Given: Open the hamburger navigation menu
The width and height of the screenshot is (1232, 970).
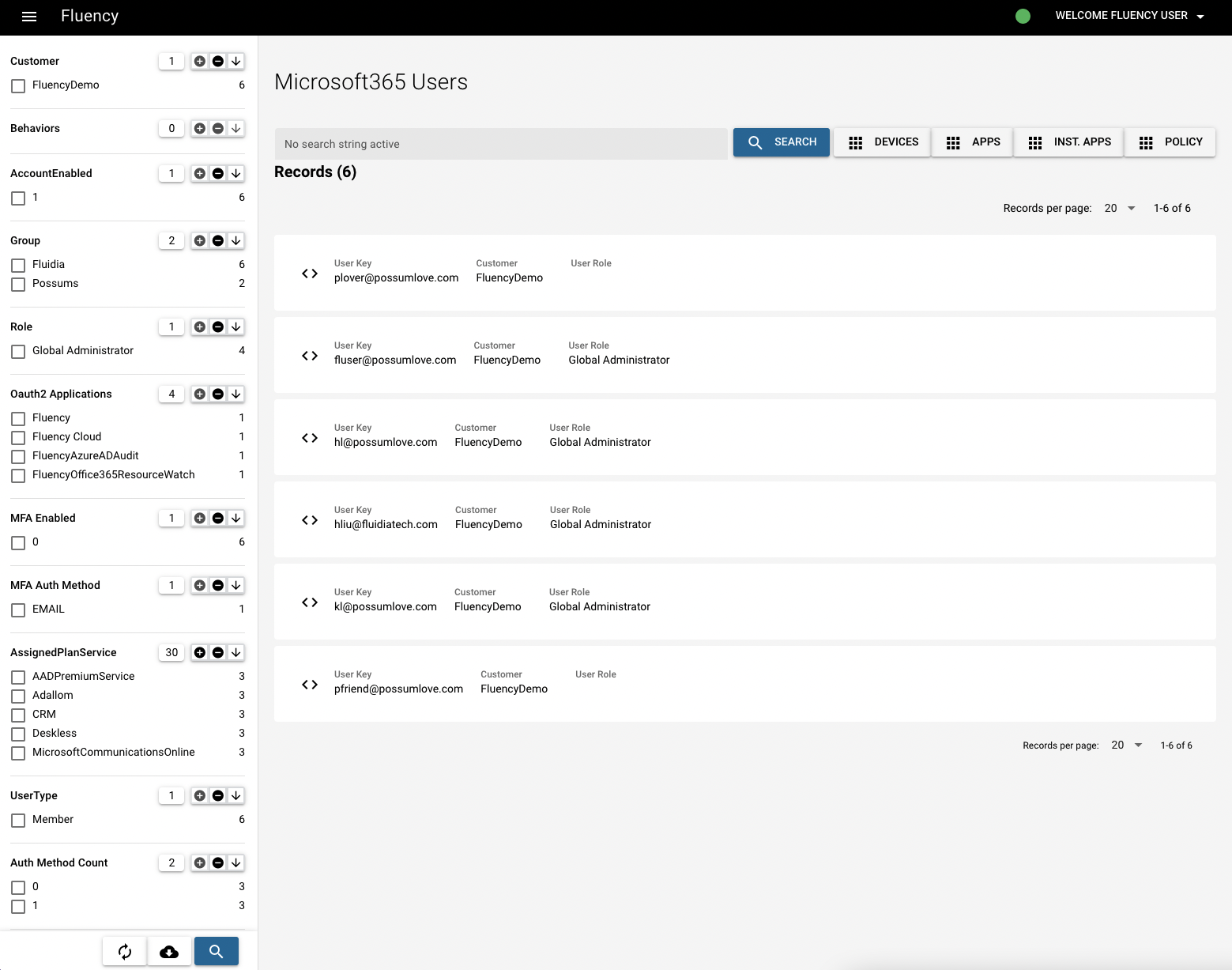Looking at the screenshot, I should point(29,17).
